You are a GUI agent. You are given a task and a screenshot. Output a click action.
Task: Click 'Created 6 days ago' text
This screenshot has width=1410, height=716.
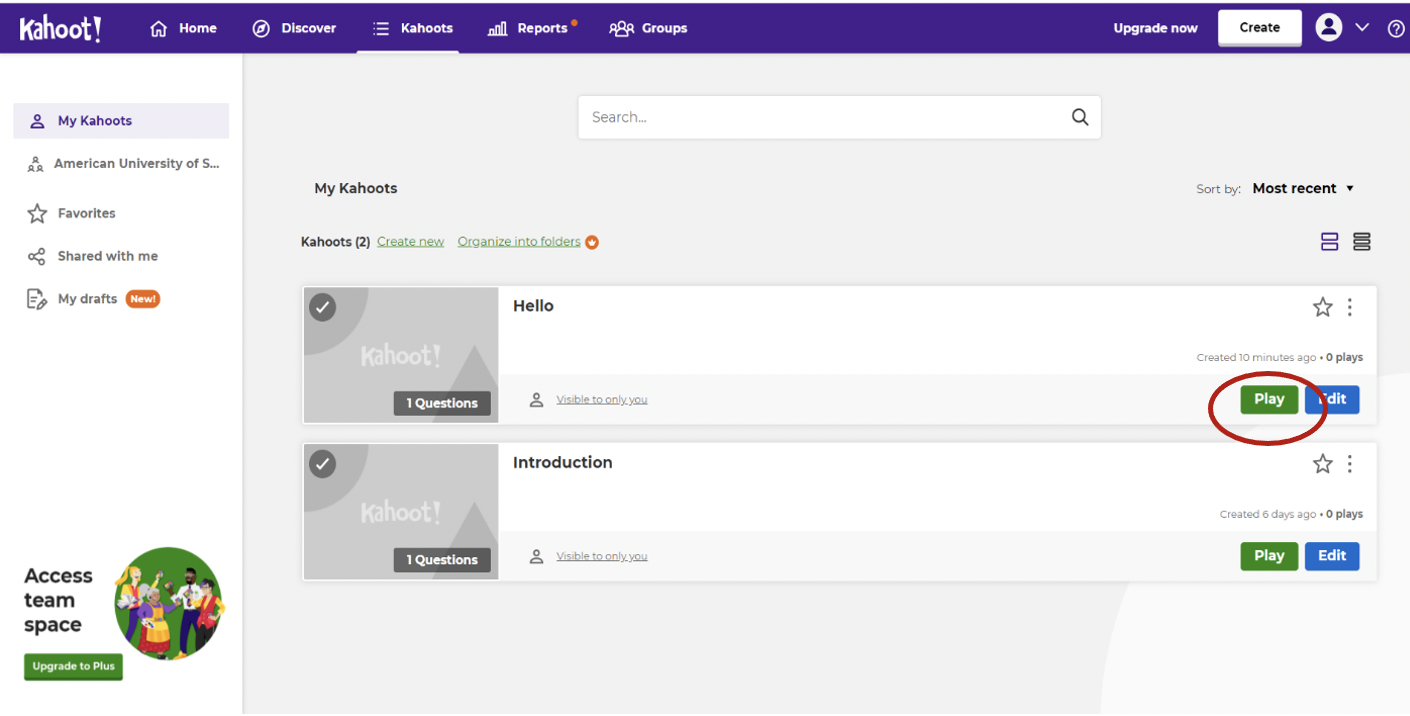[x=1268, y=515]
